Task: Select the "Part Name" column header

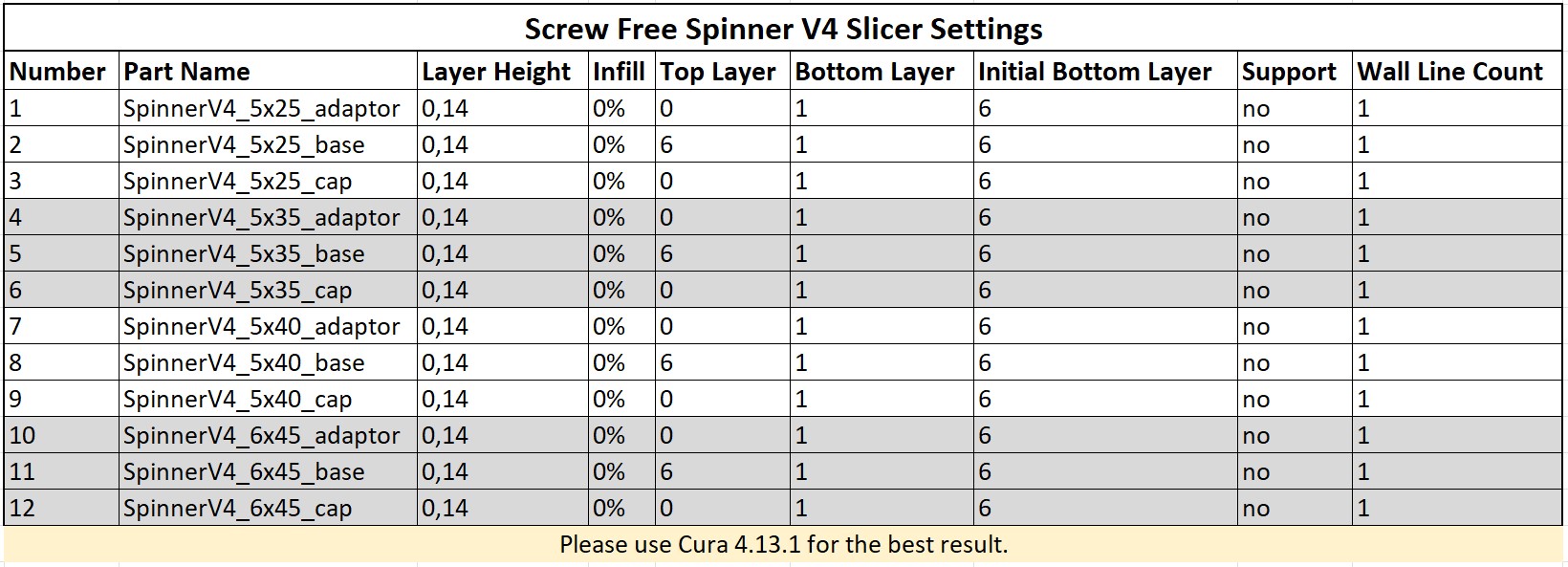Action: [x=186, y=72]
